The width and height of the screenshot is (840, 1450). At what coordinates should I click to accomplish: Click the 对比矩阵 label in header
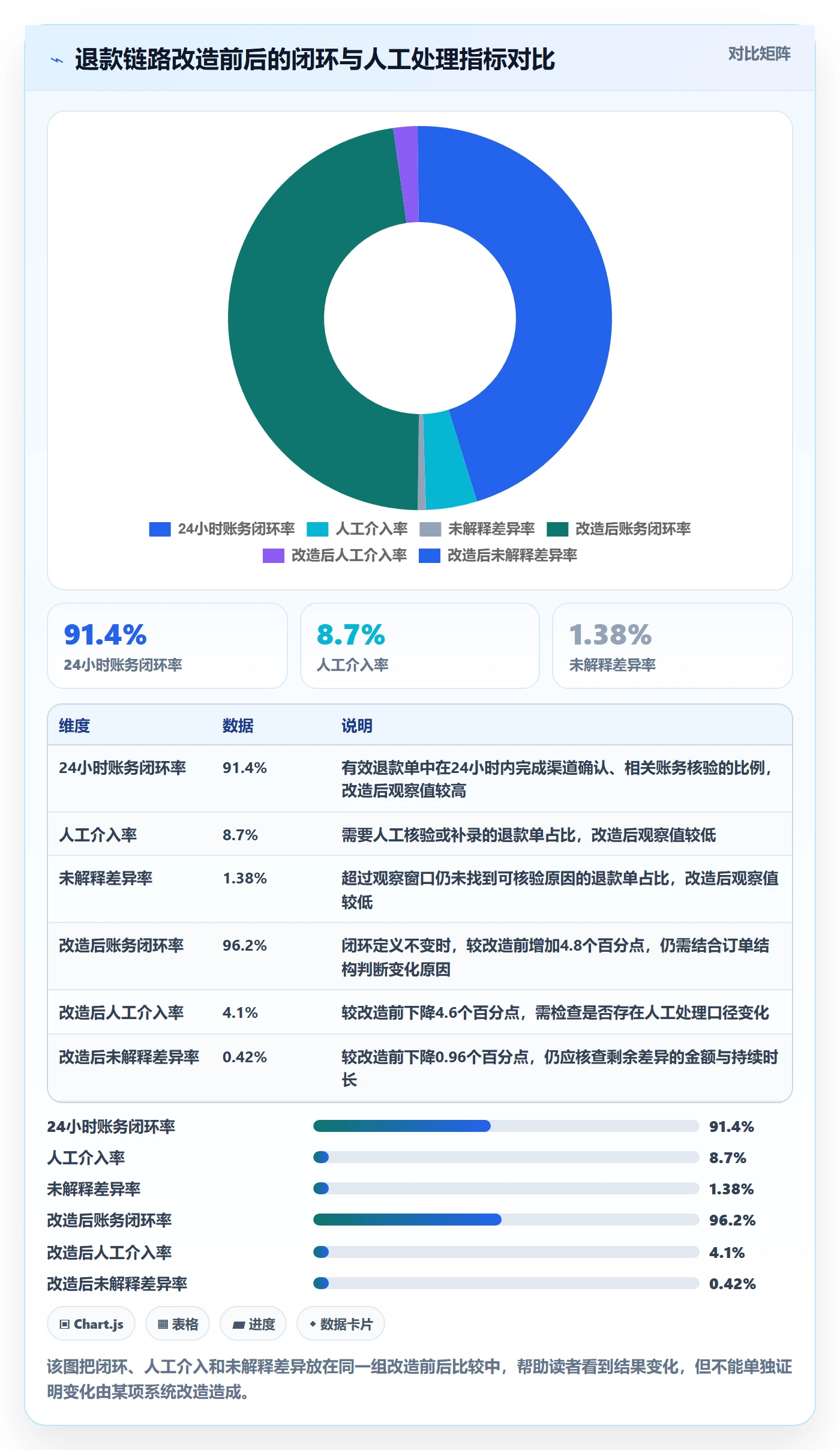(x=759, y=54)
